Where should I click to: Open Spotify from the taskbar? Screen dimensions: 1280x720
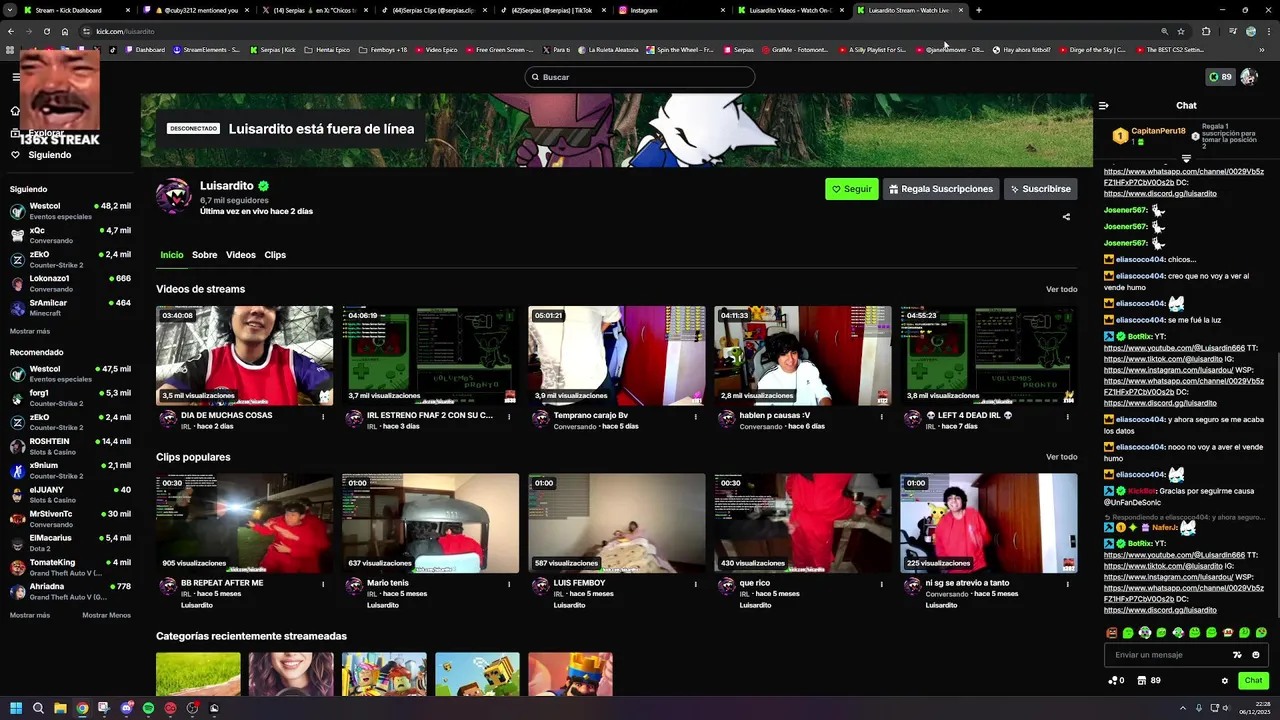pyautogui.click(x=148, y=708)
